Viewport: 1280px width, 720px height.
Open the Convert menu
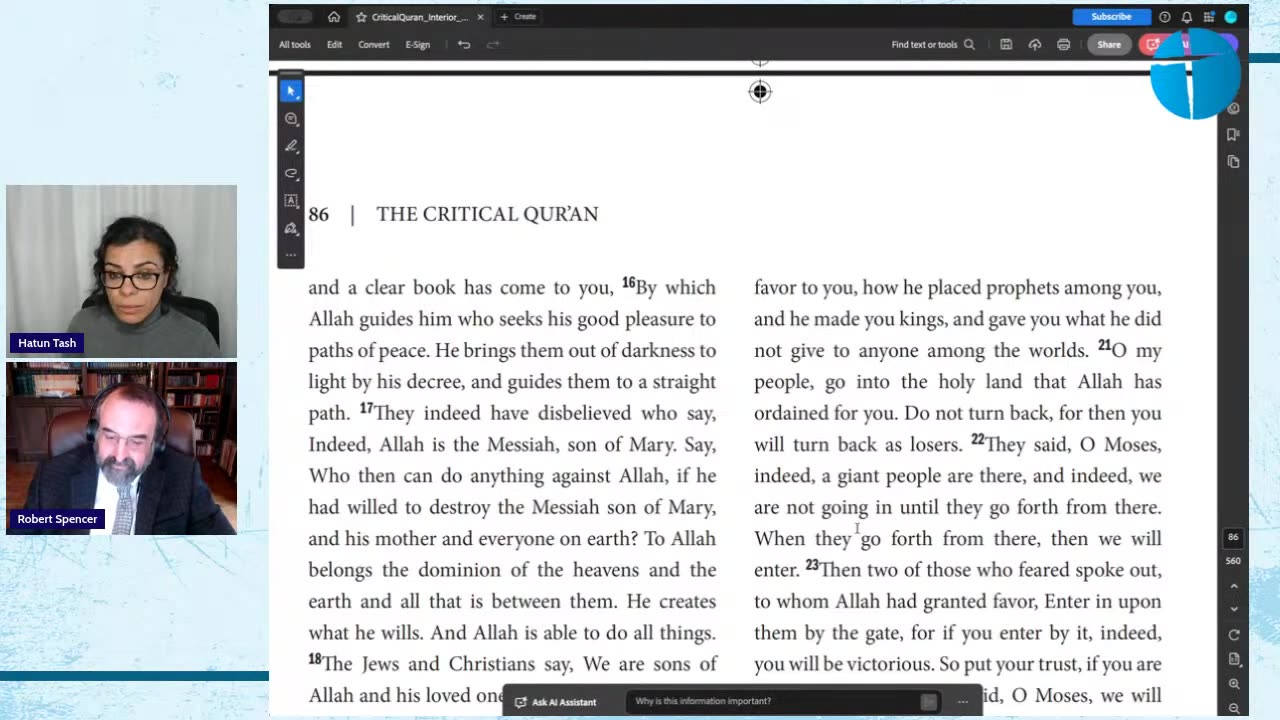click(374, 45)
